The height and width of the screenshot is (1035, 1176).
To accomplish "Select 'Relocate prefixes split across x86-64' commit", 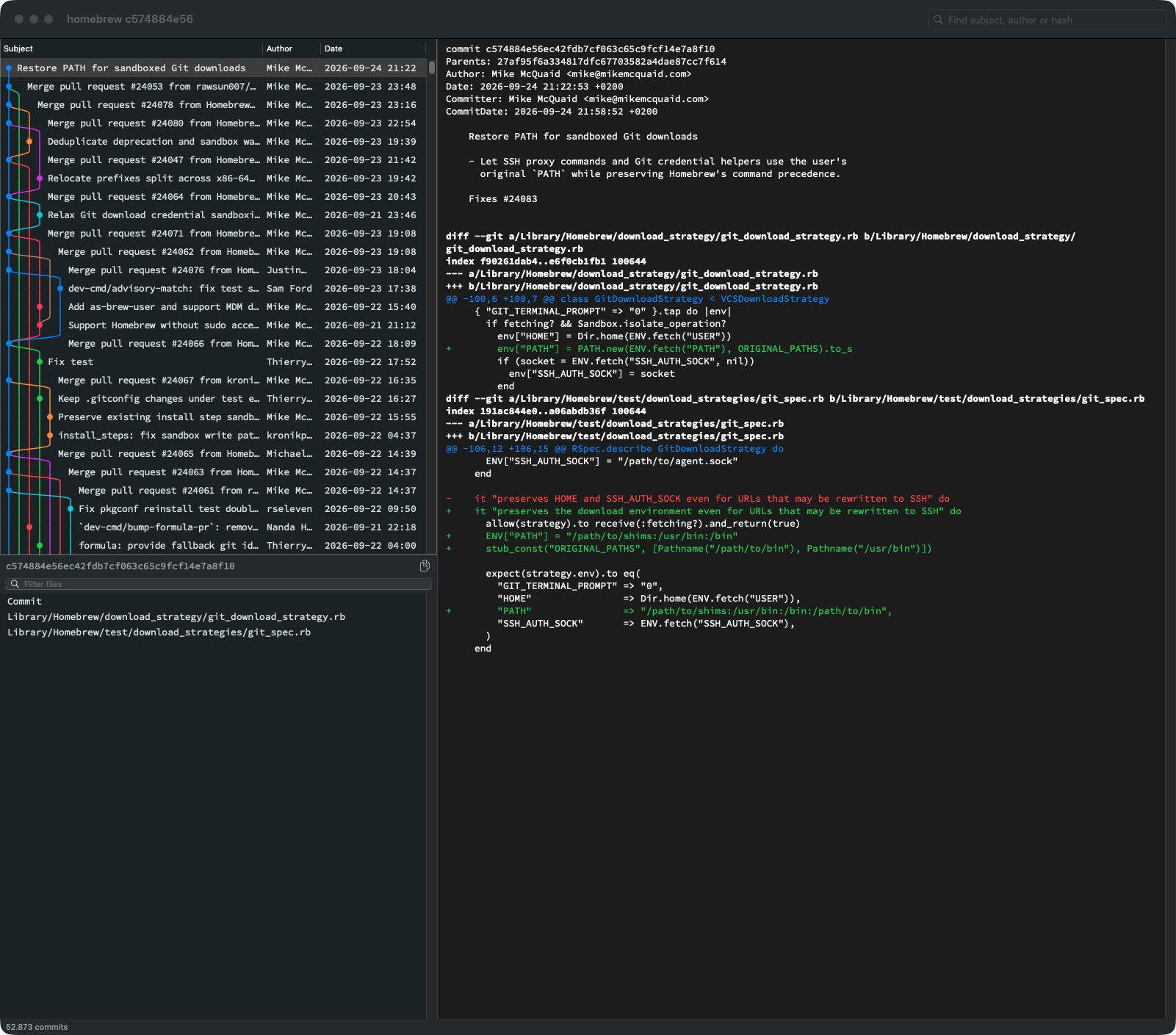I will click(213, 178).
